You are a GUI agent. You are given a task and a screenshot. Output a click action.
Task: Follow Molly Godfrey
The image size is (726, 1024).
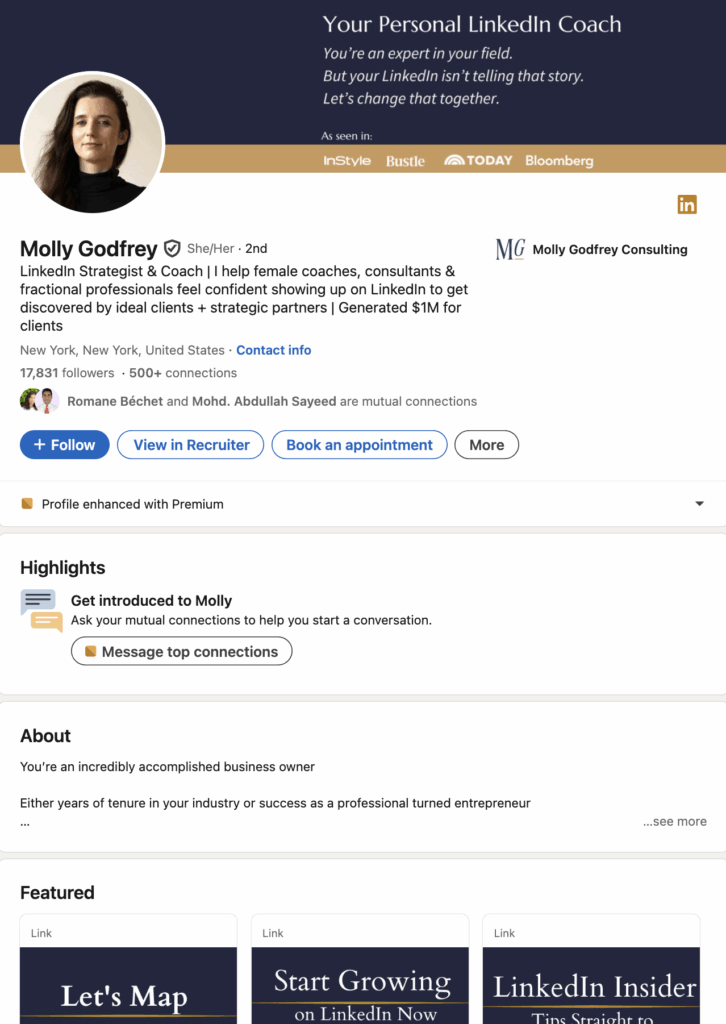tap(65, 445)
